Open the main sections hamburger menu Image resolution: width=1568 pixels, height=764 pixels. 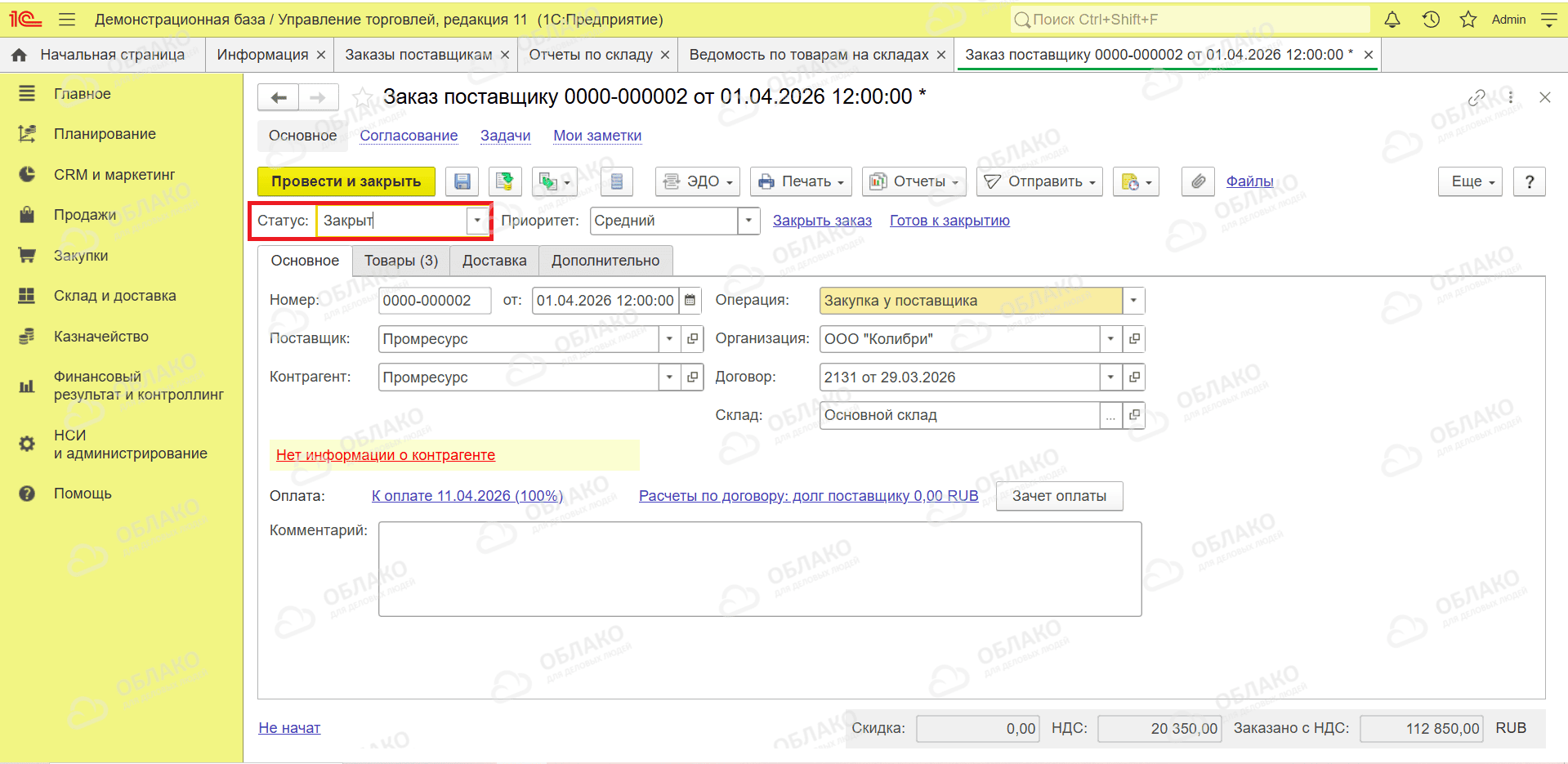(x=67, y=20)
